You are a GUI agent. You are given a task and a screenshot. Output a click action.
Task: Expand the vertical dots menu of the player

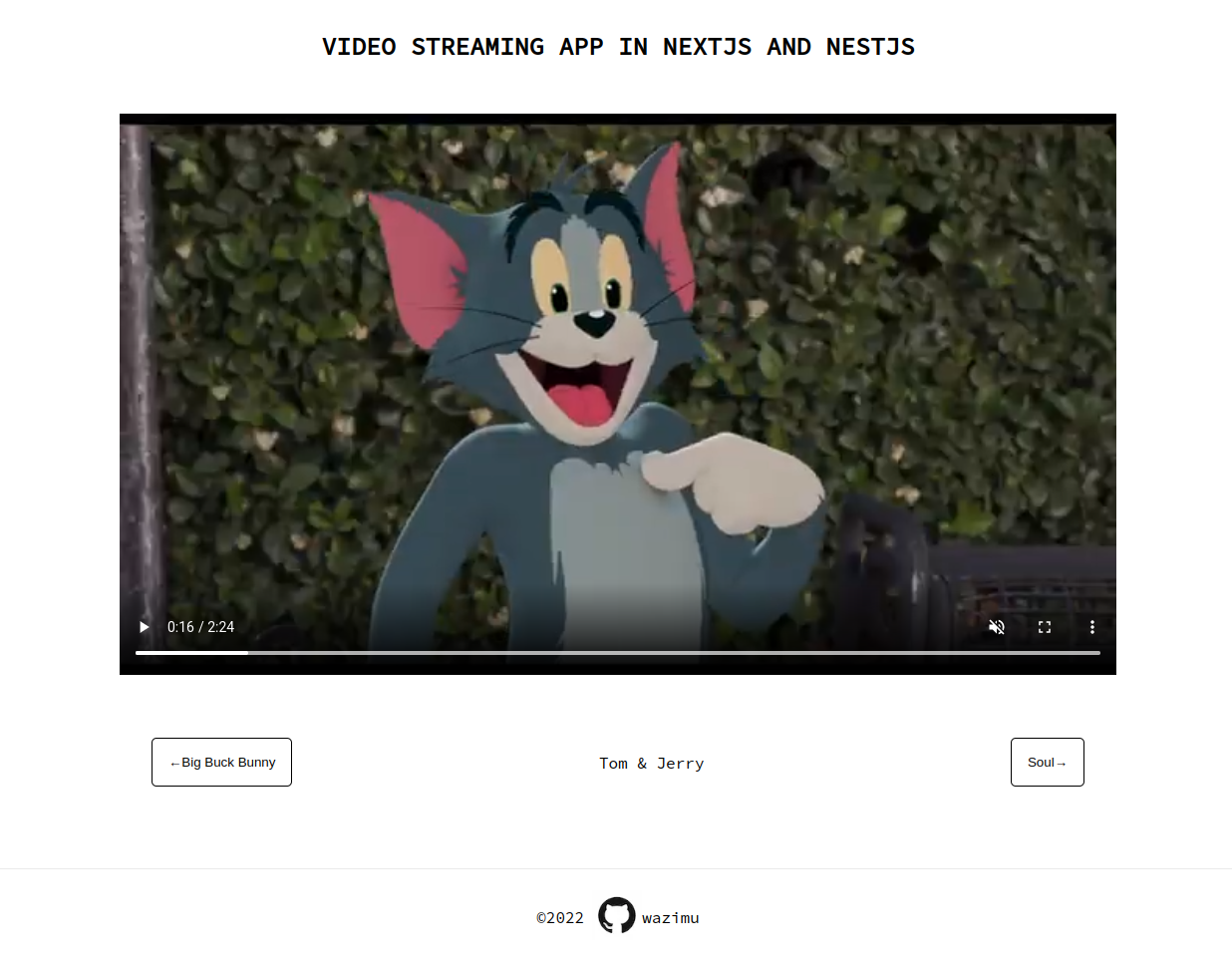1092,627
